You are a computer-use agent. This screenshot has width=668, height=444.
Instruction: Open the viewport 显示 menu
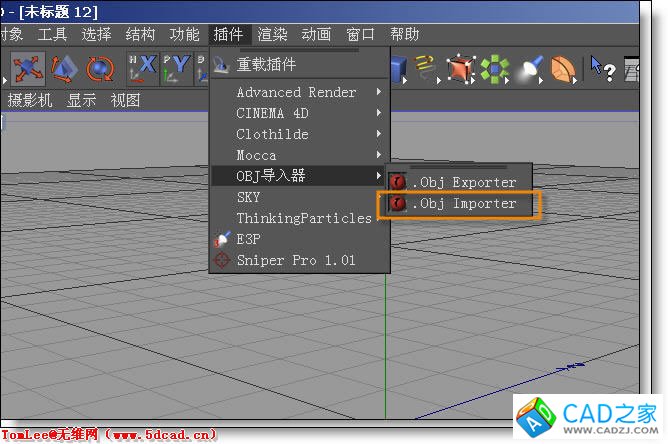pyautogui.click(x=81, y=101)
